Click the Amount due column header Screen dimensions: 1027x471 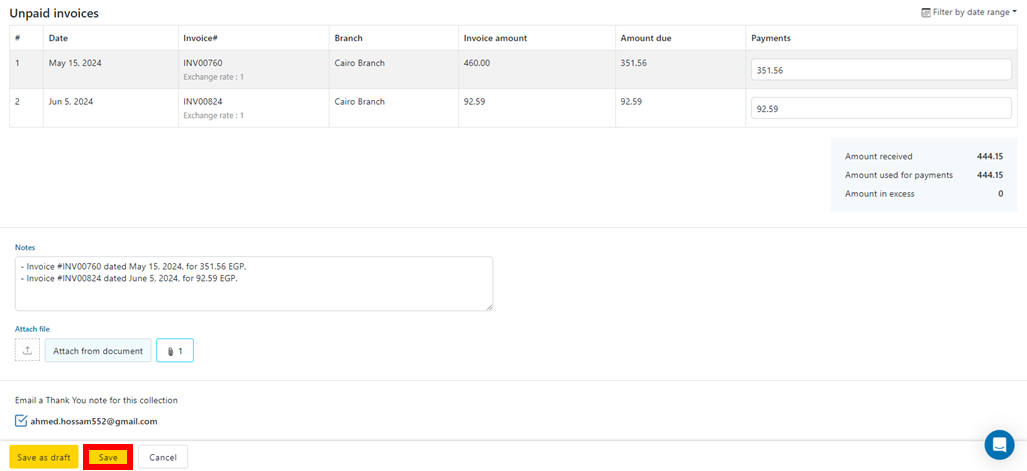646,38
